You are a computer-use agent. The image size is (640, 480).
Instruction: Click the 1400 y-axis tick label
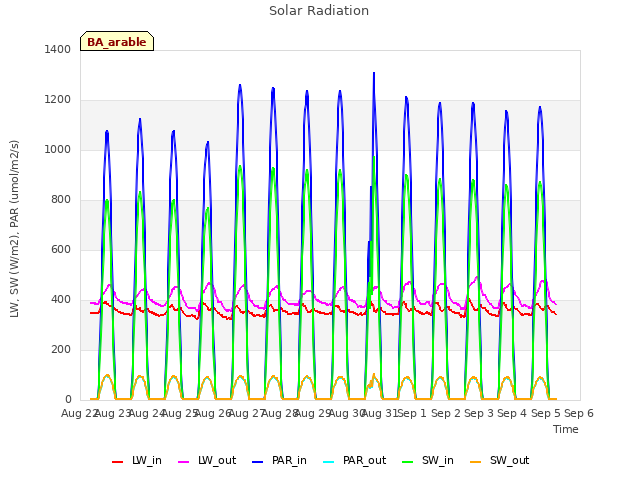(58, 49)
